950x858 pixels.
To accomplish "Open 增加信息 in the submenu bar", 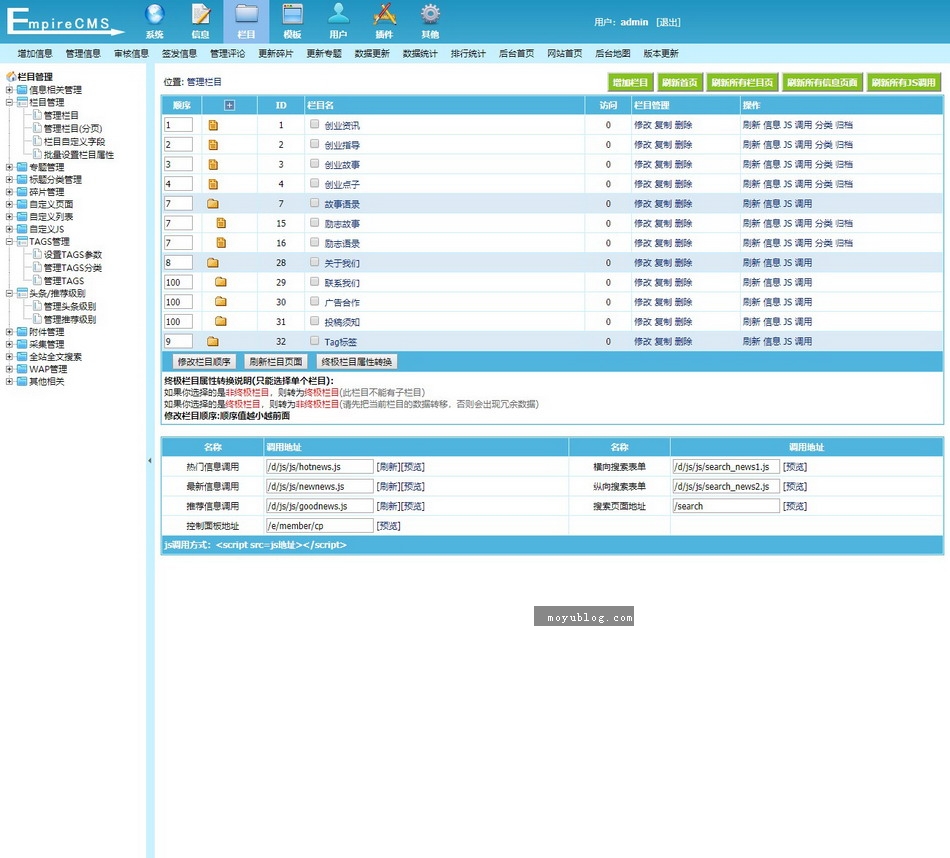I will [35, 53].
